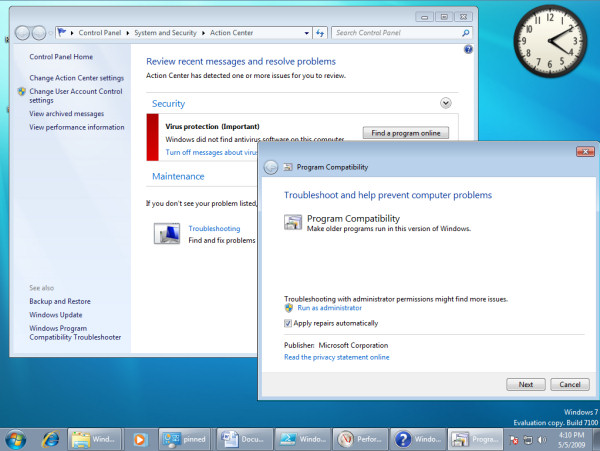Expand the arrow after Control Panel breadcrumb
Viewport: 600px width, 451px height.
click(x=128, y=33)
